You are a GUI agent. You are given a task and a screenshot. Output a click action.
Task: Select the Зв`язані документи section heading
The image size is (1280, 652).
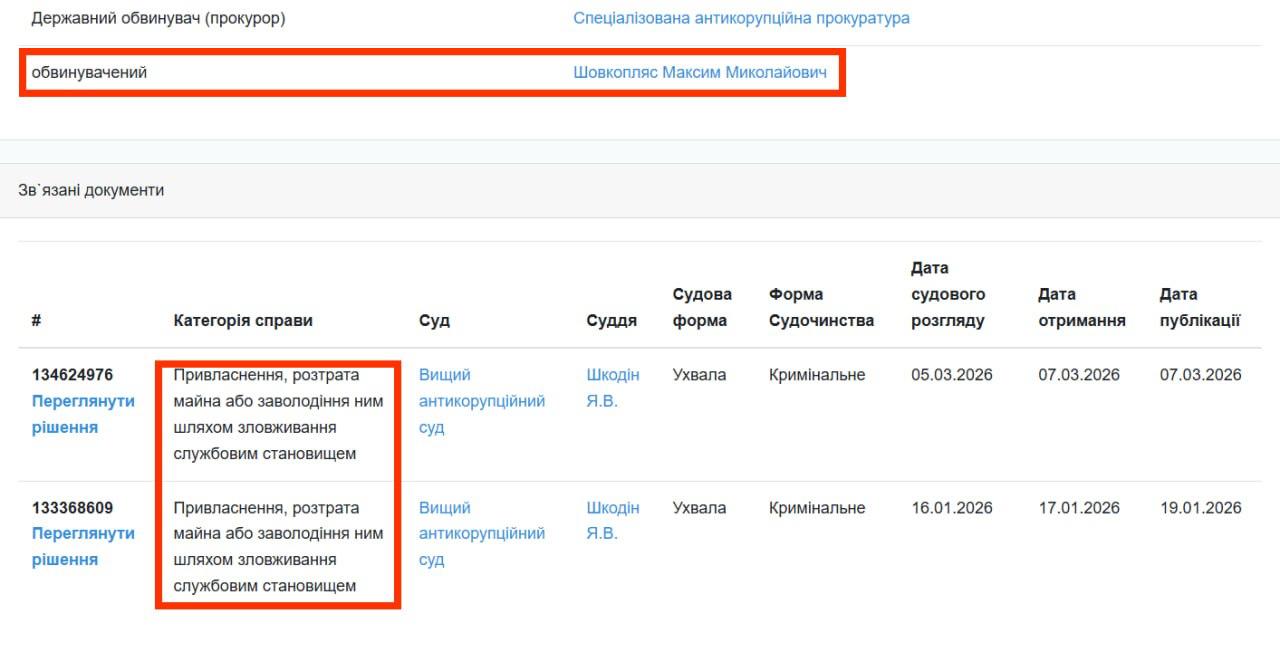point(91,190)
